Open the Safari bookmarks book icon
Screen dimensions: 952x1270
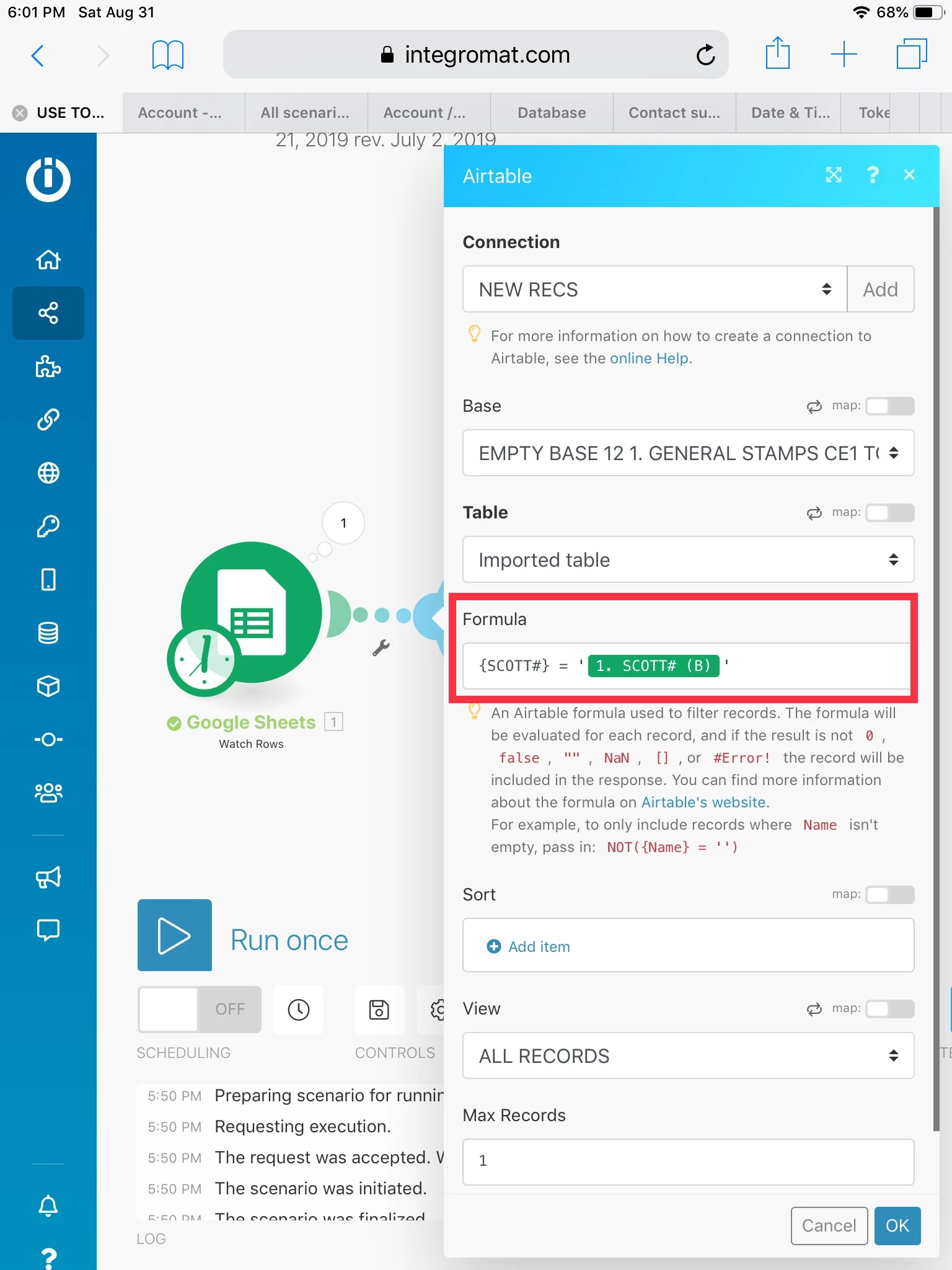click(x=168, y=56)
